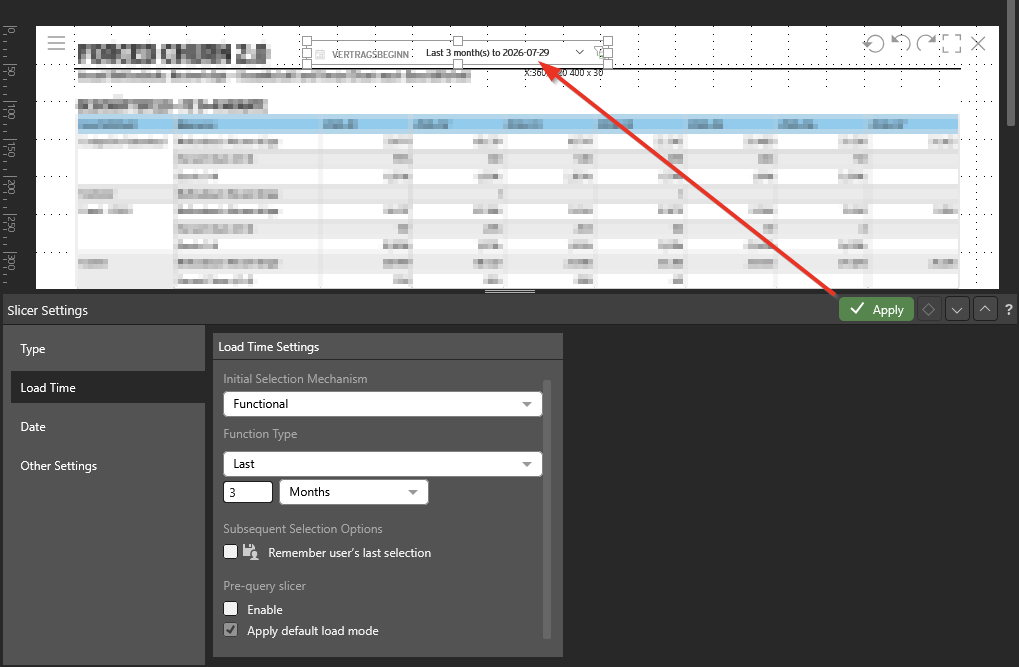The image size is (1019, 667).
Task: Open the Months unit dropdown
Action: pyautogui.click(x=354, y=492)
